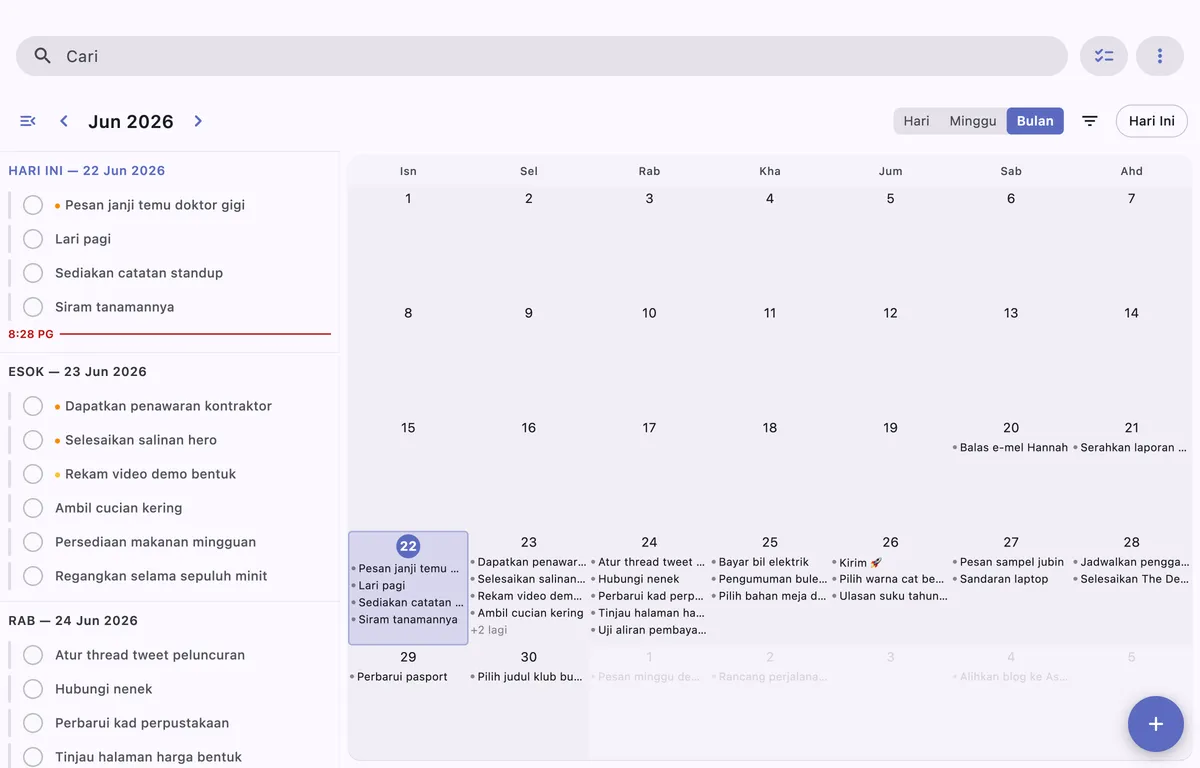Open the Jun 2026 month title
This screenshot has height=768, width=1200.
coord(131,121)
